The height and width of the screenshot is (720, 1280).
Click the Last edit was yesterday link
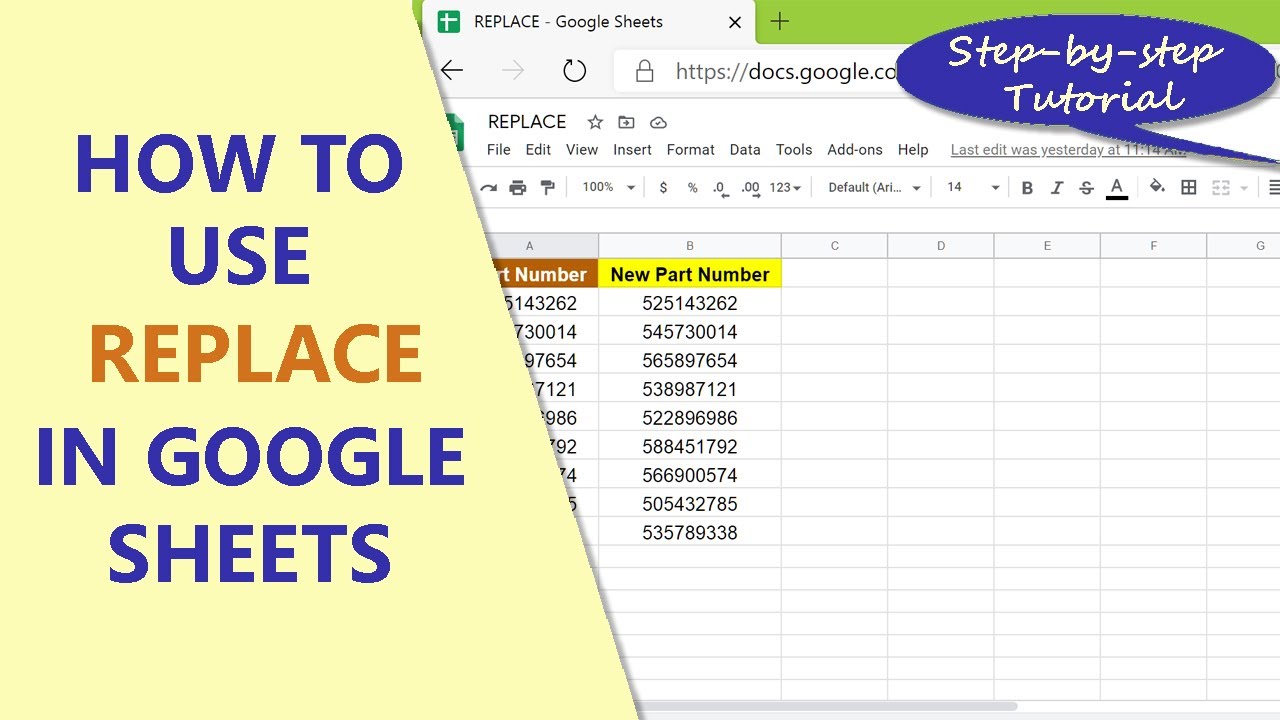click(1068, 150)
